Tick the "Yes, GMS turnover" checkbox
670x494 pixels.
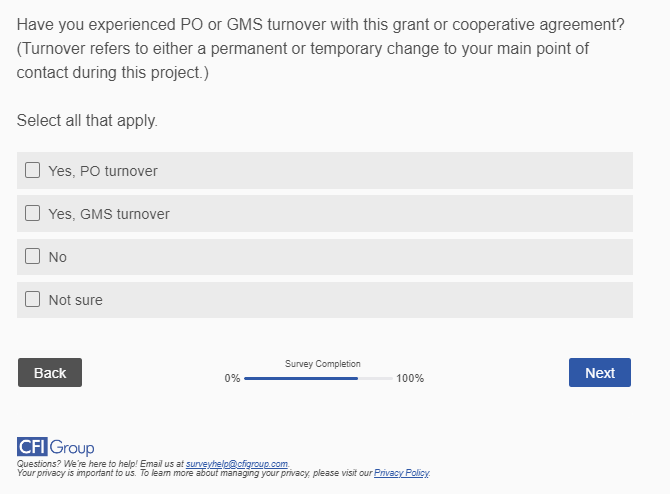33,214
